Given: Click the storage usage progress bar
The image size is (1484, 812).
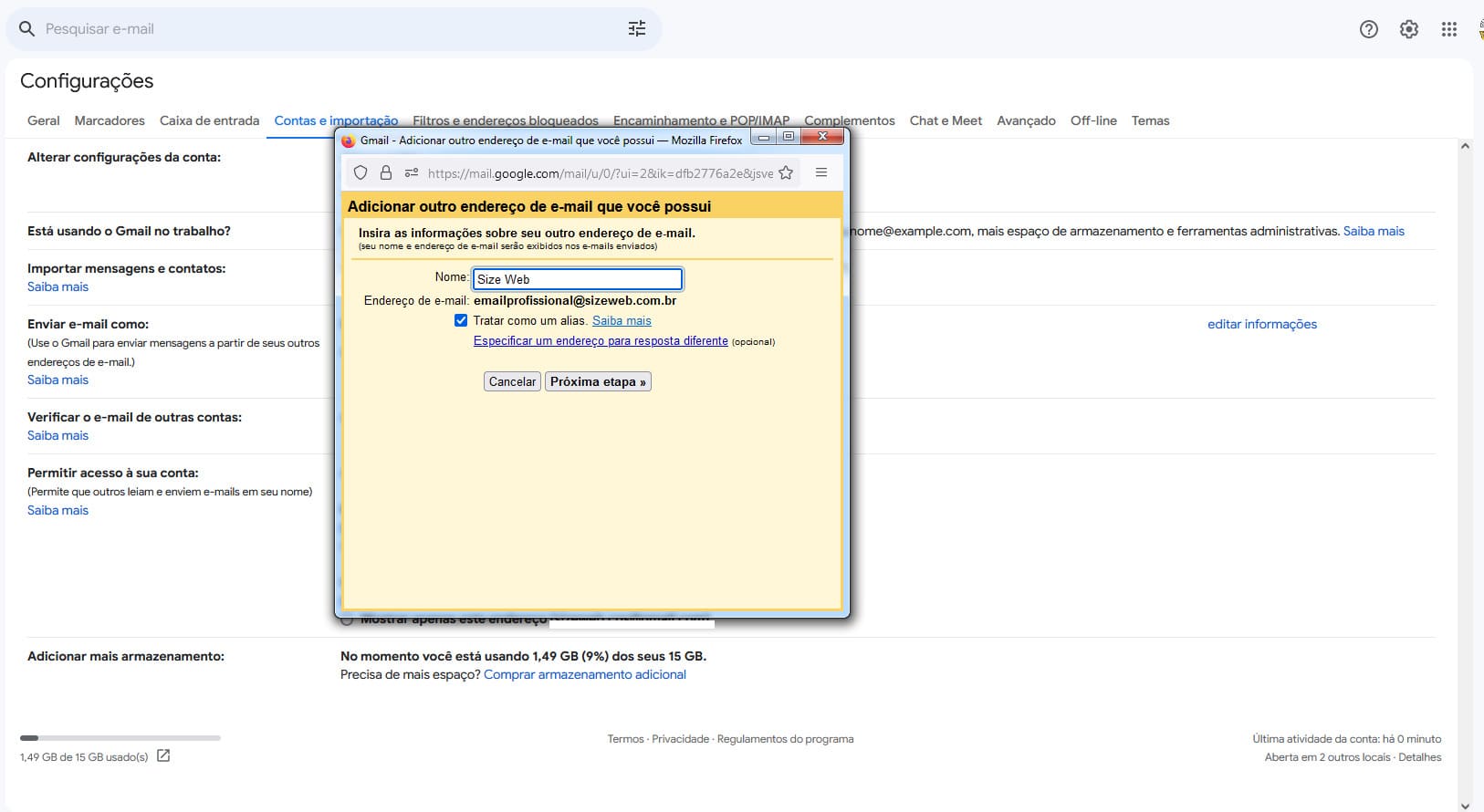Looking at the screenshot, I should [x=120, y=737].
